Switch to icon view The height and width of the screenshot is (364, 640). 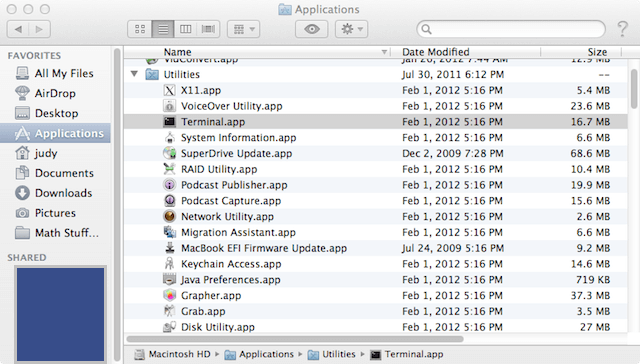coord(140,29)
